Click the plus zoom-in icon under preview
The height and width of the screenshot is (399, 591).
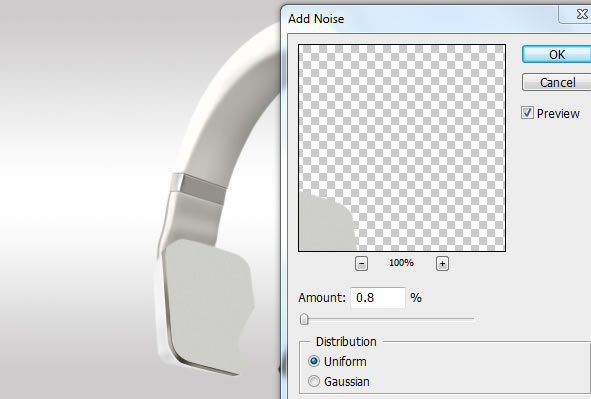442,263
